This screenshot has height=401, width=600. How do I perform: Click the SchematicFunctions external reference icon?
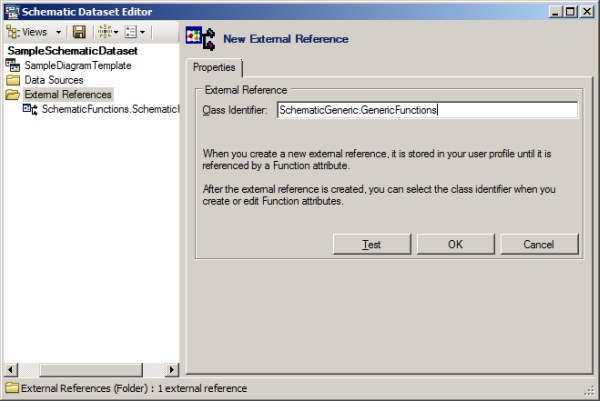pos(30,108)
